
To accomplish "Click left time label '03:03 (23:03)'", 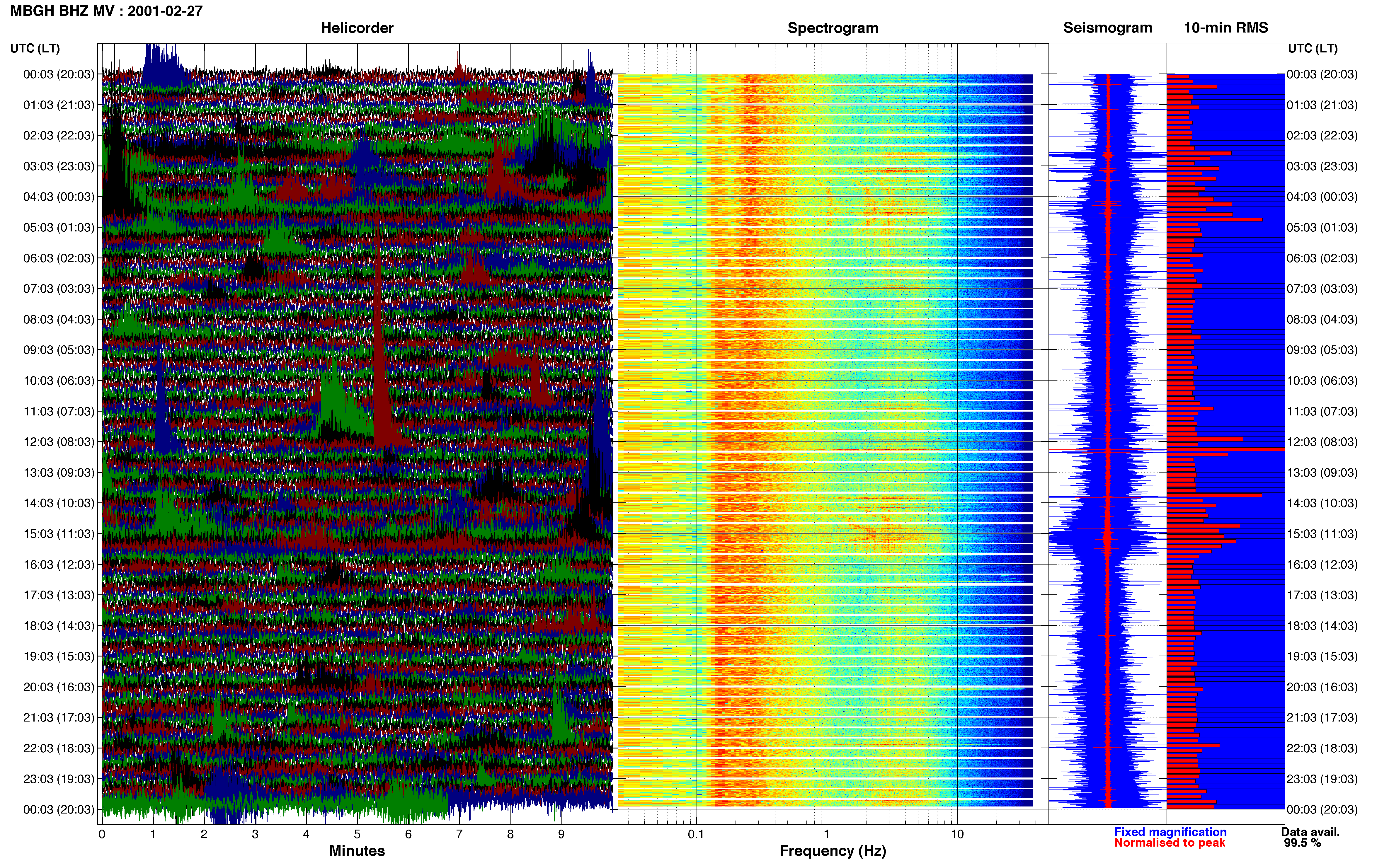I will point(59,166).
